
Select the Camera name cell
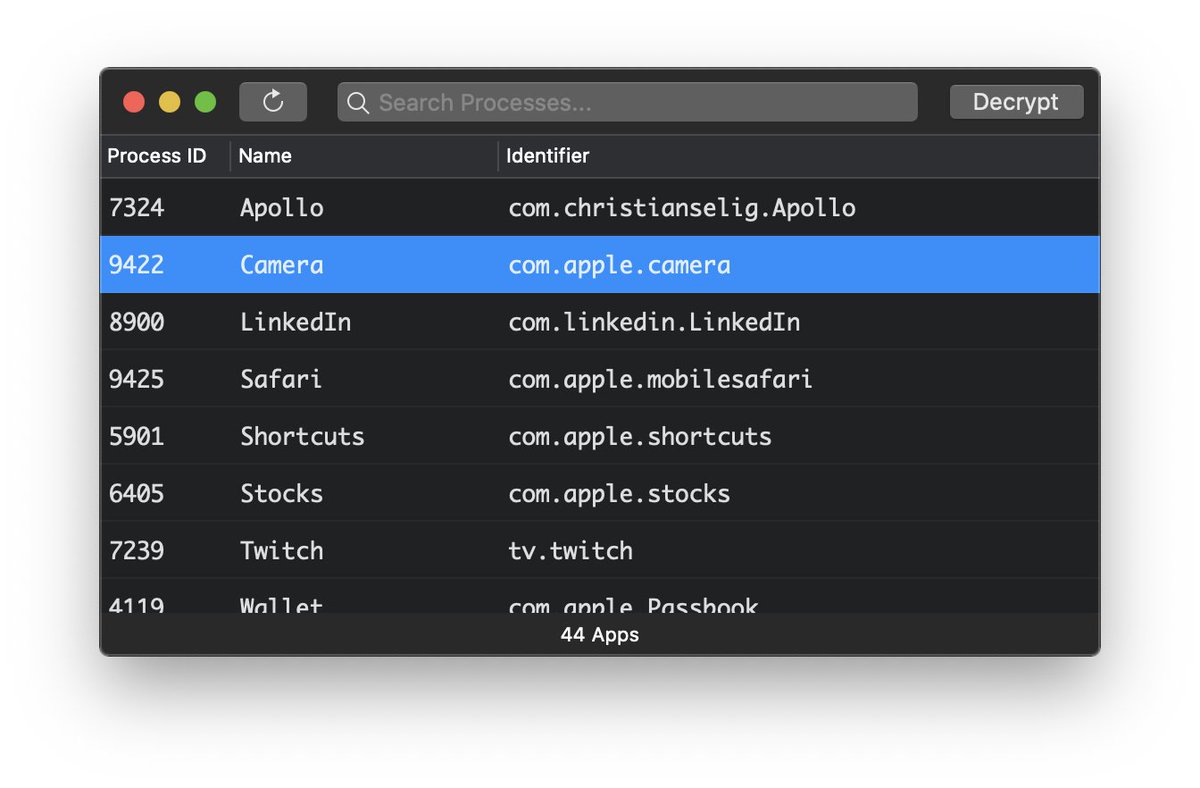point(282,265)
